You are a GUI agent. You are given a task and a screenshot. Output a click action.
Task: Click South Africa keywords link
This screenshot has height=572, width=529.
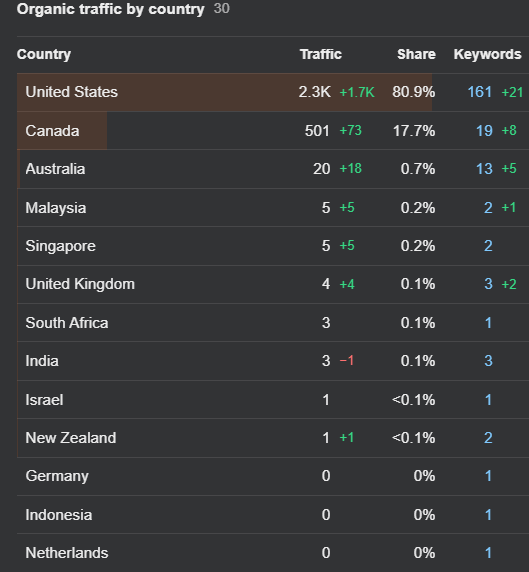coord(488,323)
